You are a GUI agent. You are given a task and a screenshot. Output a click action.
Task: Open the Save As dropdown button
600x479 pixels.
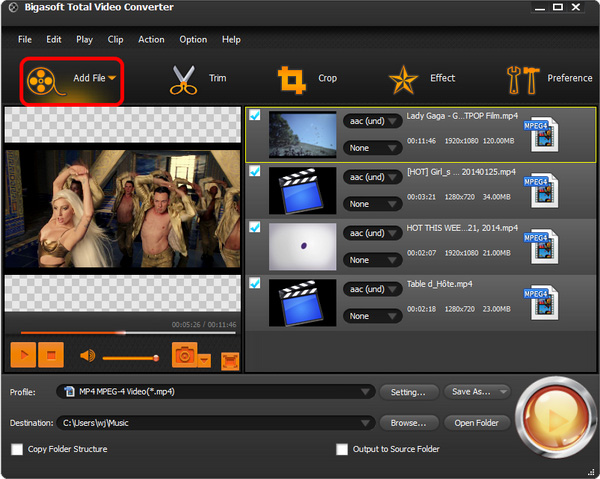(x=477, y=392)
